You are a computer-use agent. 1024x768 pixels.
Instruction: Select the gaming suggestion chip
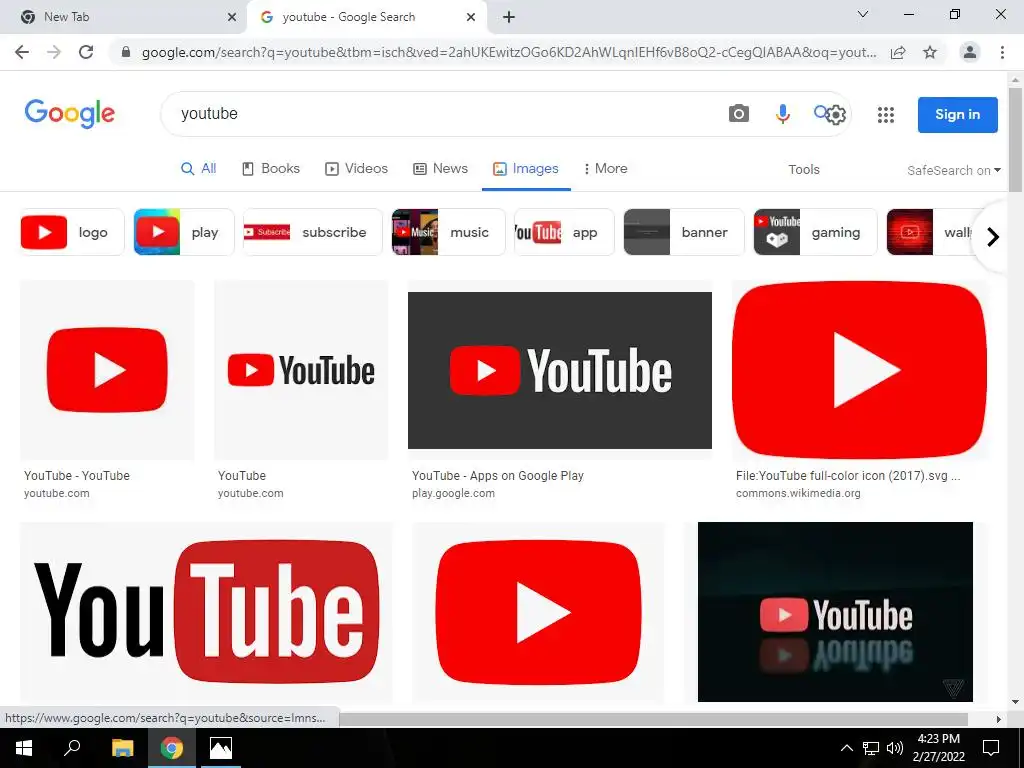tap(815, 232)
